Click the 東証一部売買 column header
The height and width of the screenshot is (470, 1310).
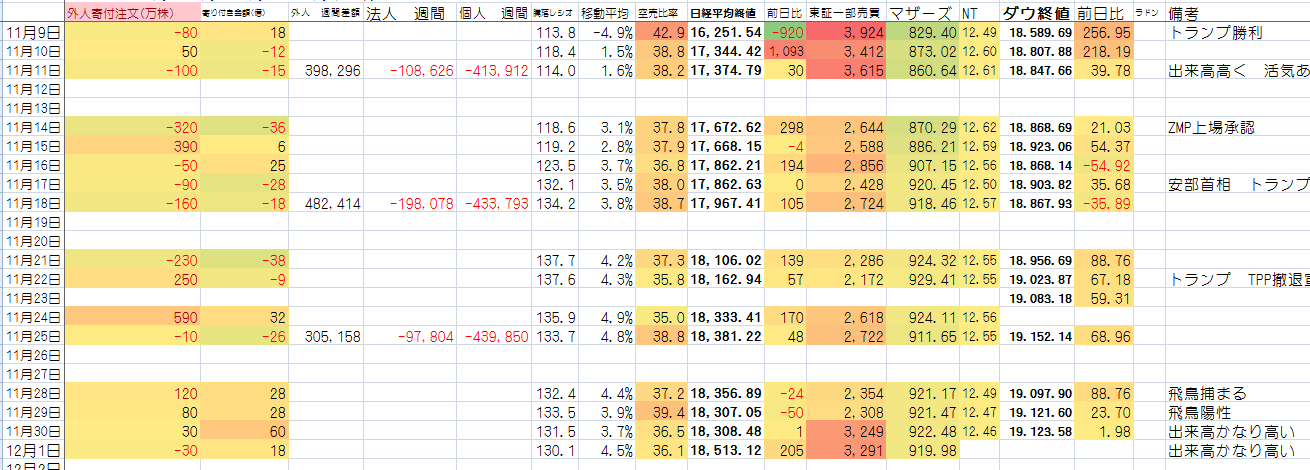[844, 14]
